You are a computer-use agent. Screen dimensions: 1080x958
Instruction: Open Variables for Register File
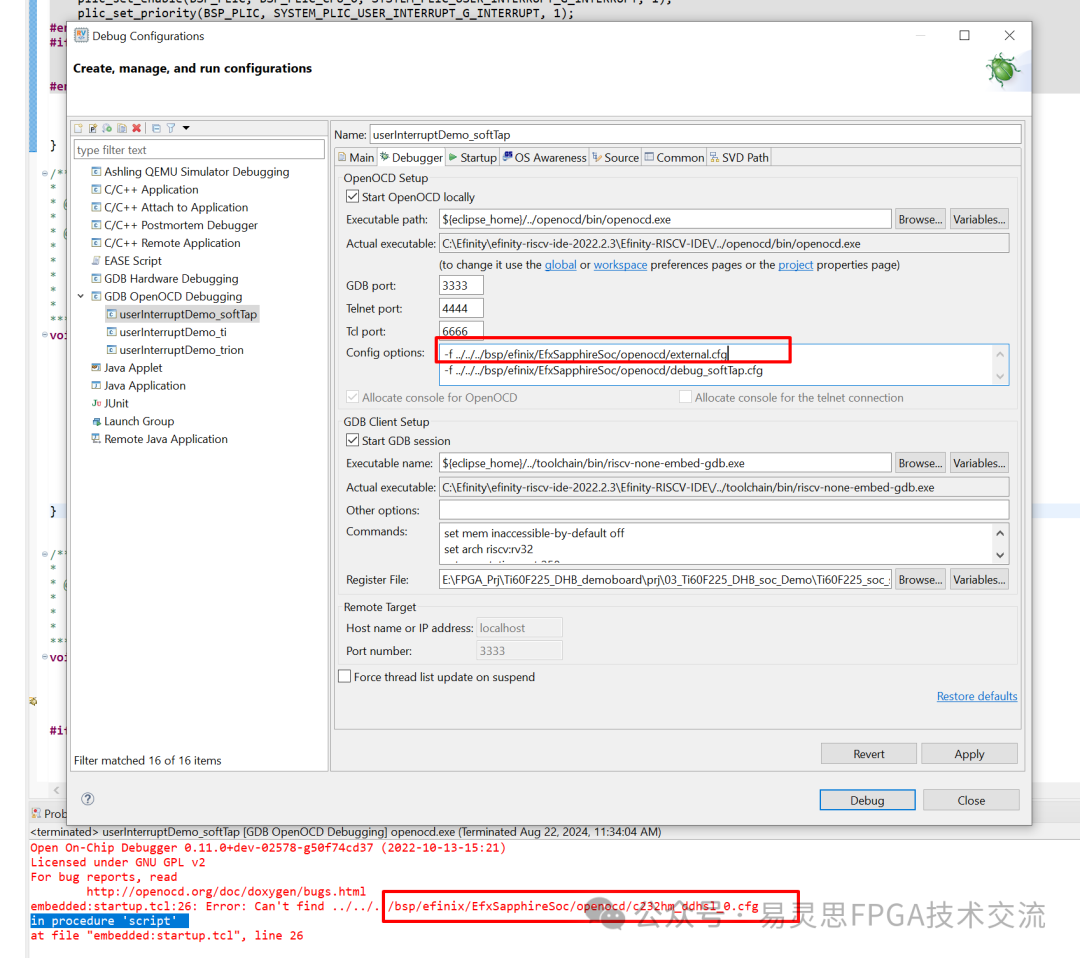point(979,580)
